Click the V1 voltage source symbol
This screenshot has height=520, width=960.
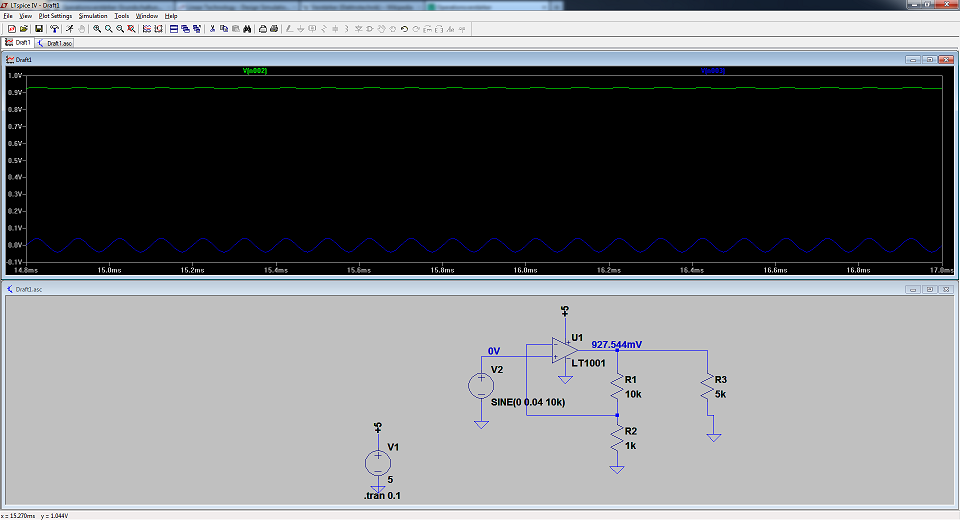(378, 463)
